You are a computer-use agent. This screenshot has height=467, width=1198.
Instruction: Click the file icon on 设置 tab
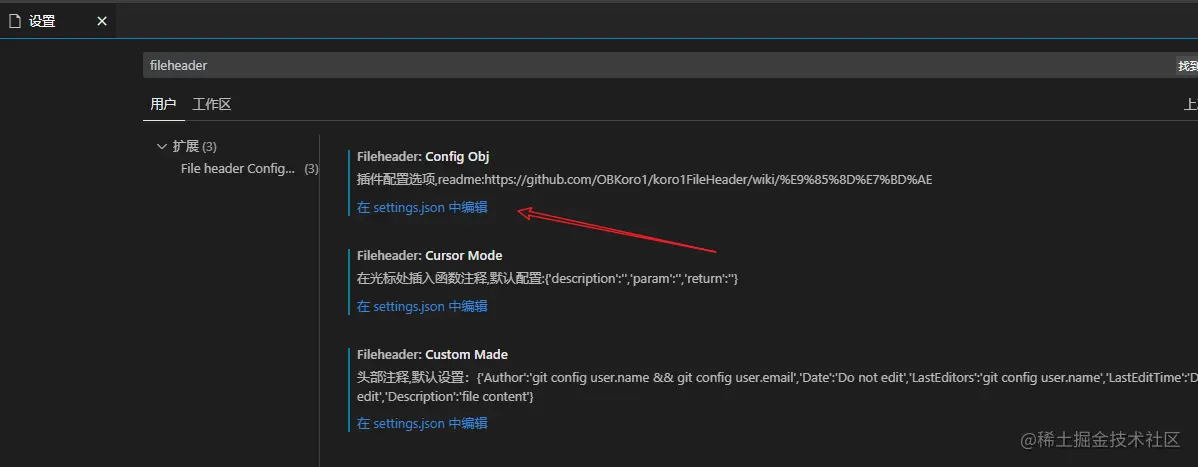click(14, 21)
